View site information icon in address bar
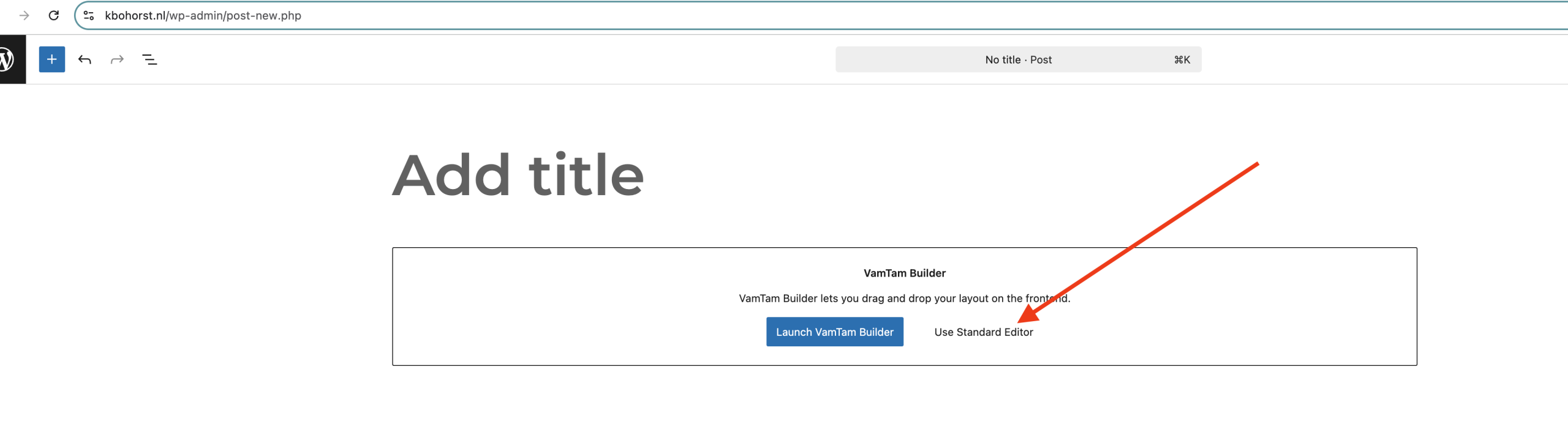Image resolution: width=1568 pixels, height=435 pixels. [89, 15]
